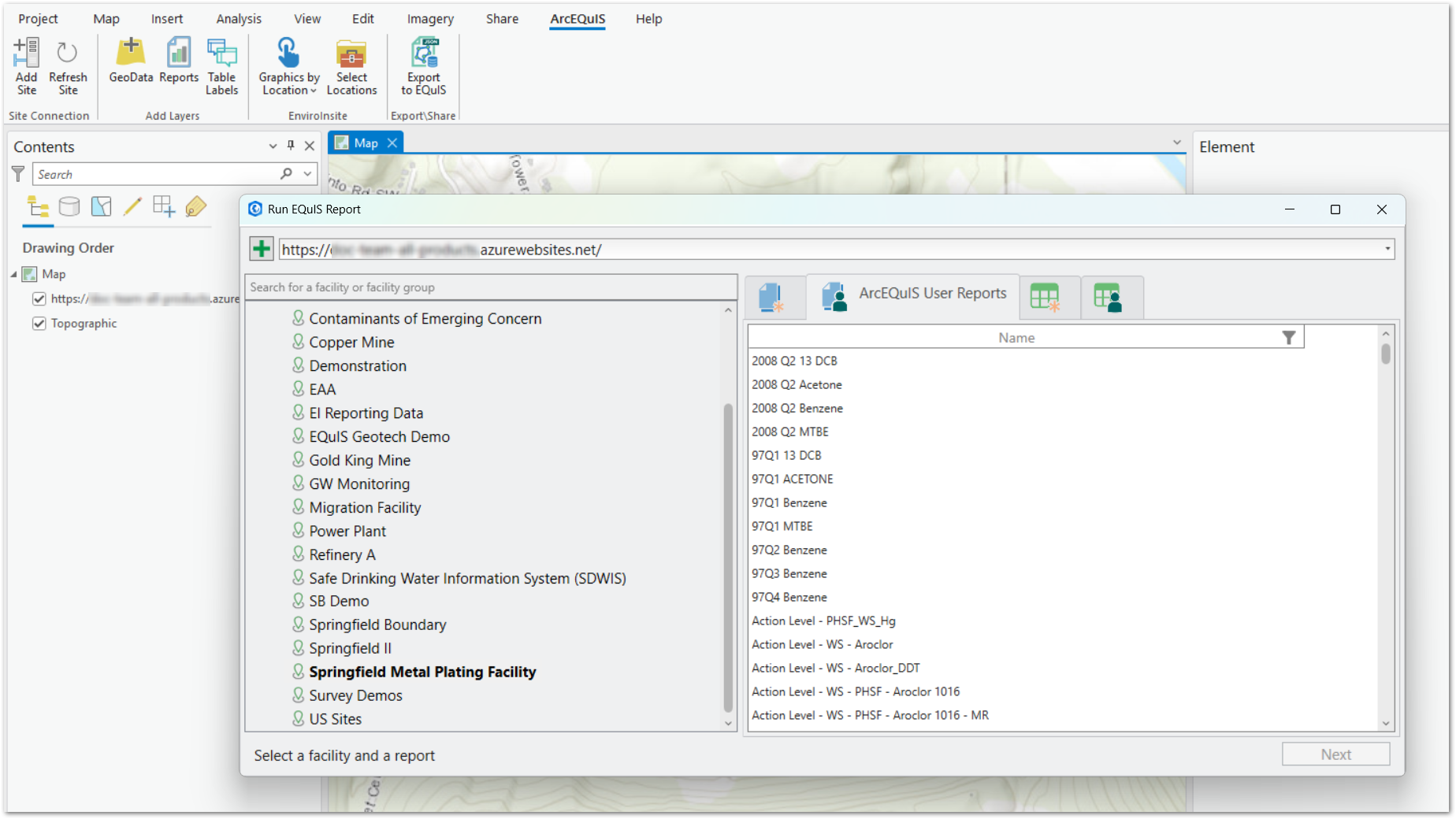
Task: Open the map views list chevron
Action: [x=1177, y=143]
